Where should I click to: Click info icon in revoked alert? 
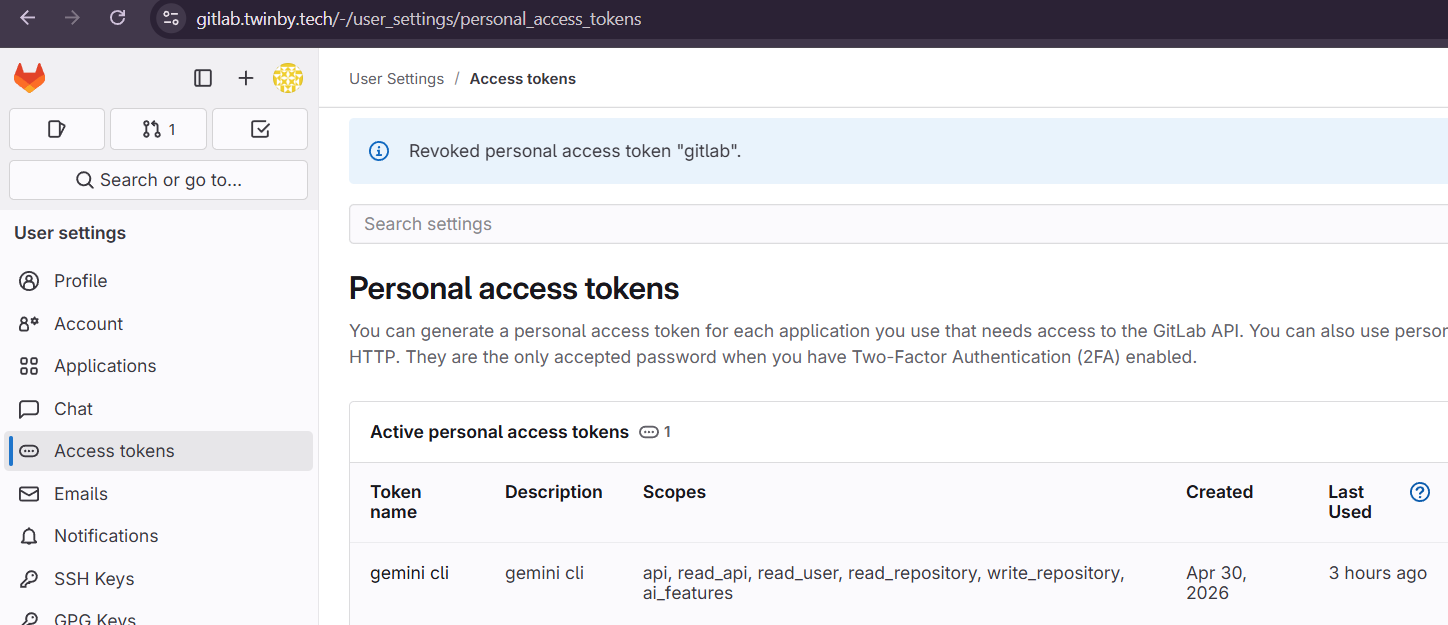(379, 151)
